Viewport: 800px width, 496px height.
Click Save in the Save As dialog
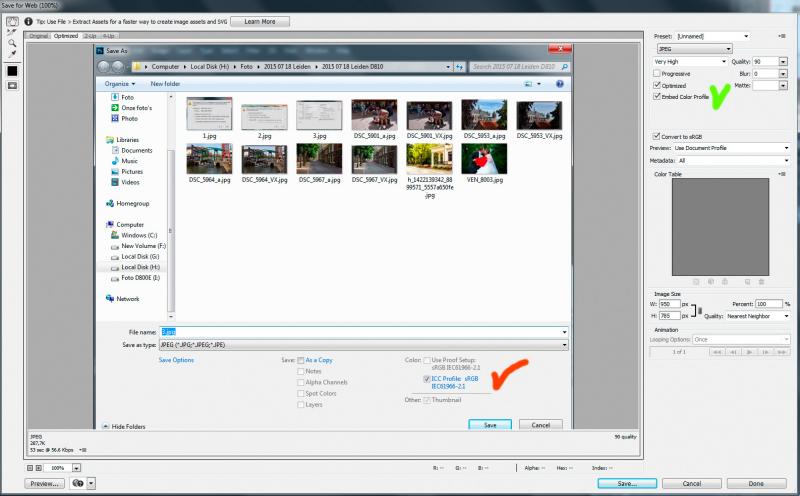[490, 425]
